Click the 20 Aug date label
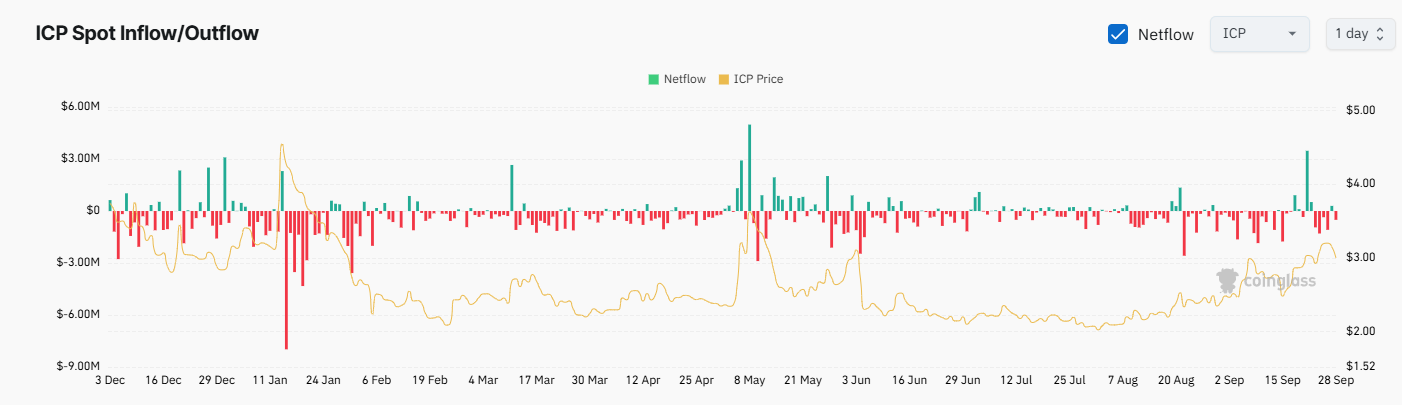 point(1176,381)
